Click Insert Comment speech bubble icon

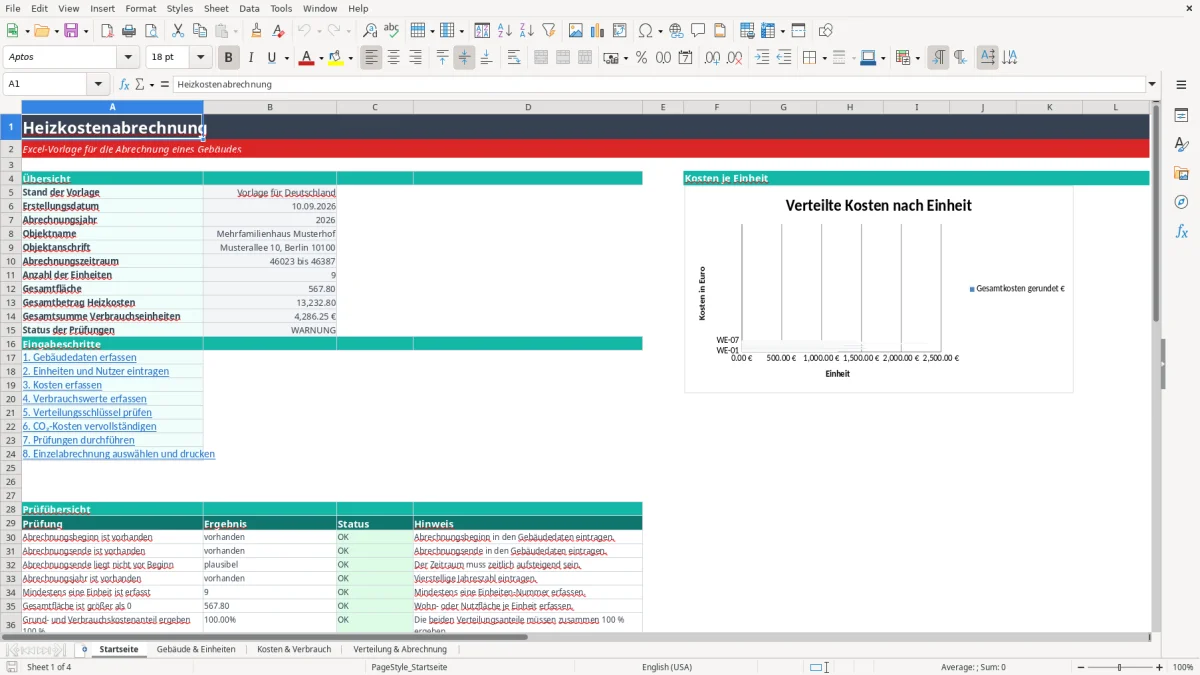[698, 31]
